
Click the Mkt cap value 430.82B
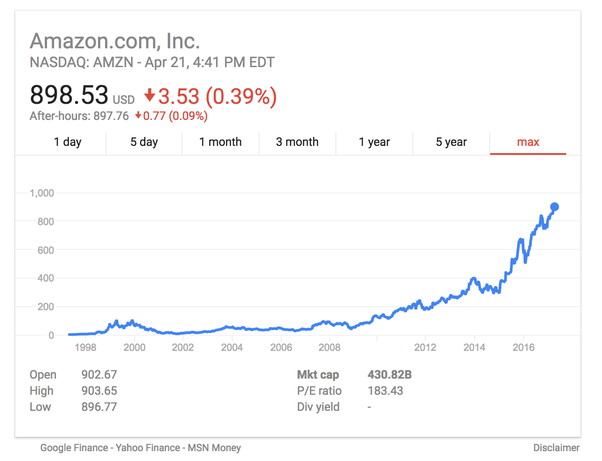(390, 375)
